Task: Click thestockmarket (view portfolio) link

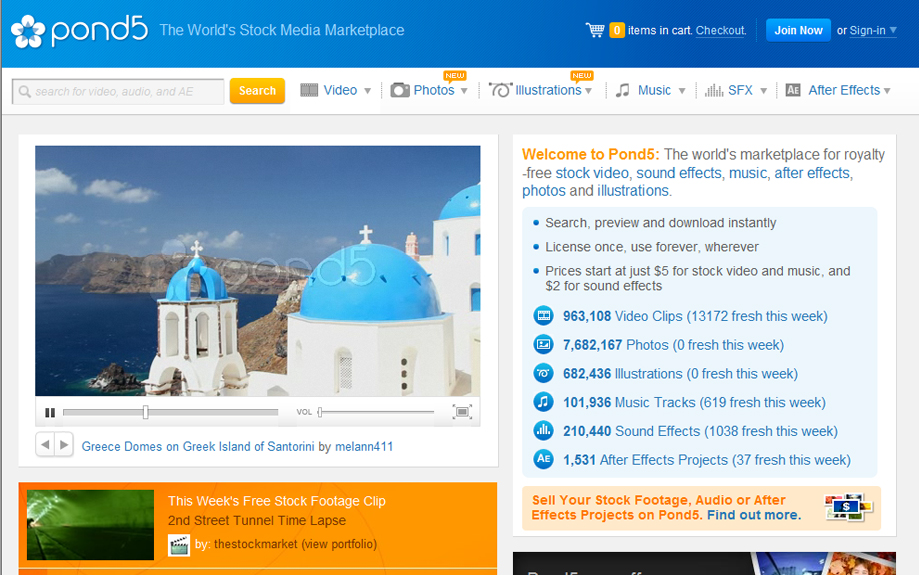Action: click(295, 545)
